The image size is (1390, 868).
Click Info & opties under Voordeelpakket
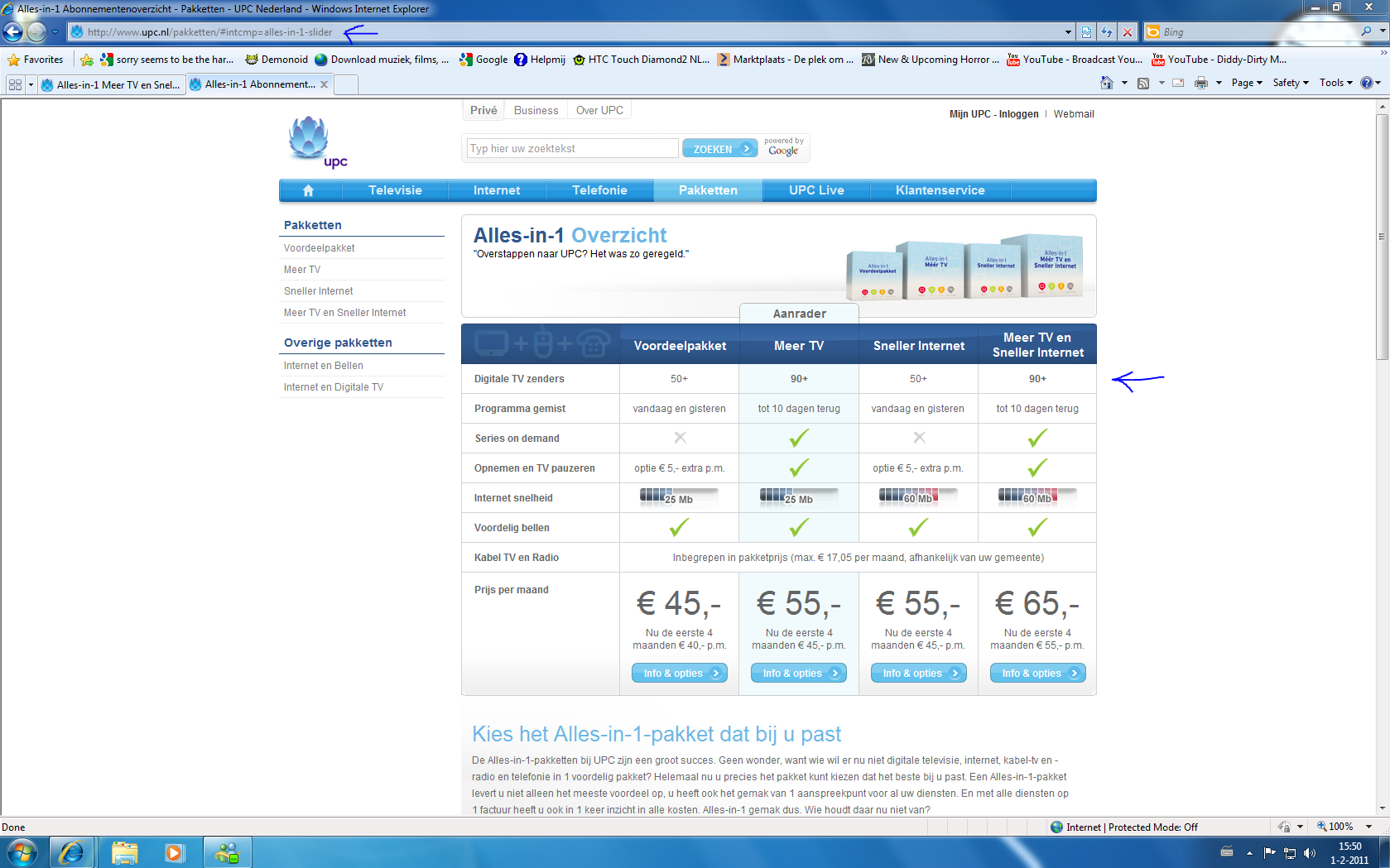tap(680, 674)
